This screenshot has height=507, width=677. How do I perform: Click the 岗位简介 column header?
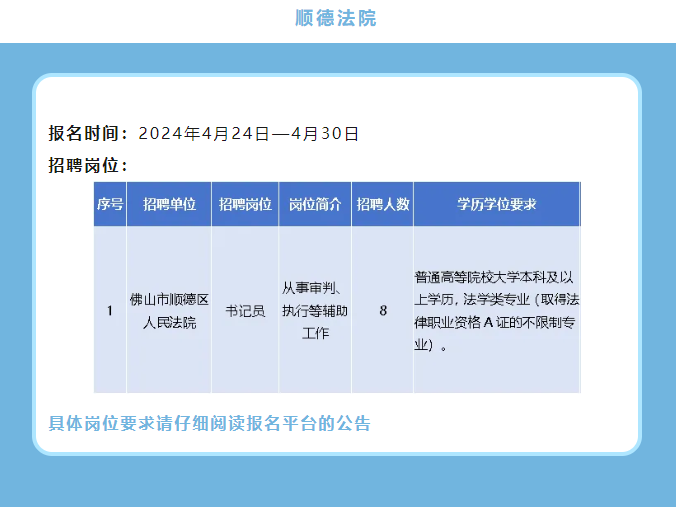315,204
